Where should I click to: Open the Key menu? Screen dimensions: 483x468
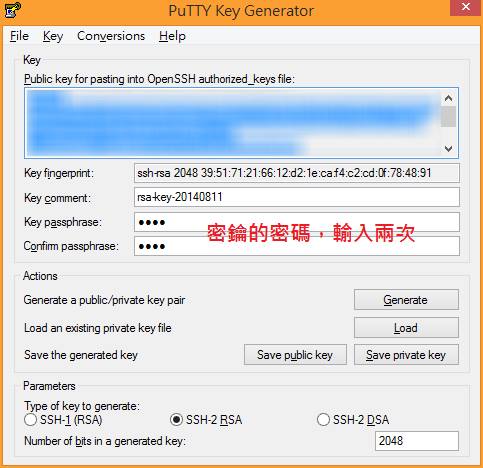[53, 36]
